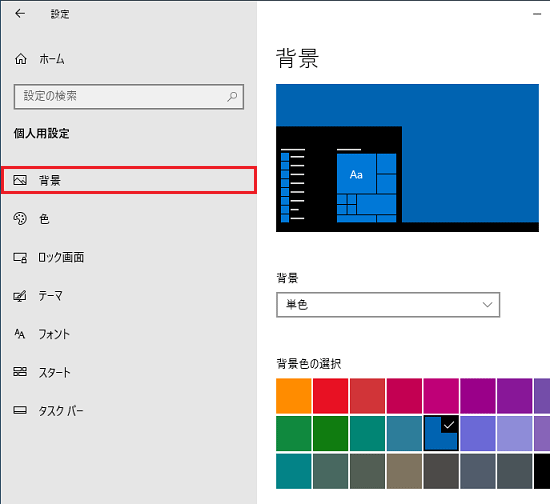Viewport: 550px width, 504px height.
Task: Select the magenta pink color swatch
Action: pyautogui.click(x=441, y=396)
